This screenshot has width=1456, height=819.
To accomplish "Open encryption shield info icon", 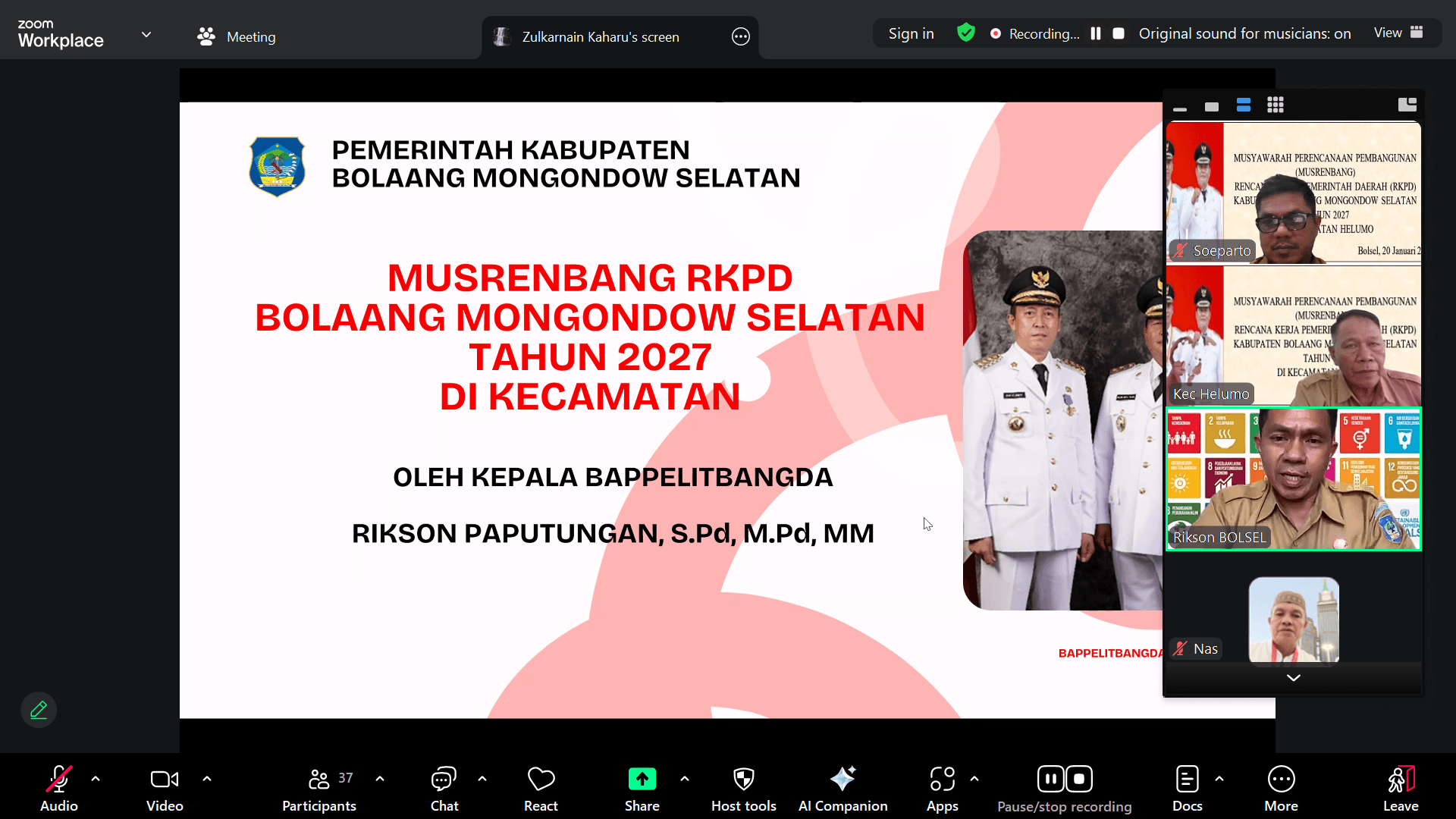I will point(965,33).
